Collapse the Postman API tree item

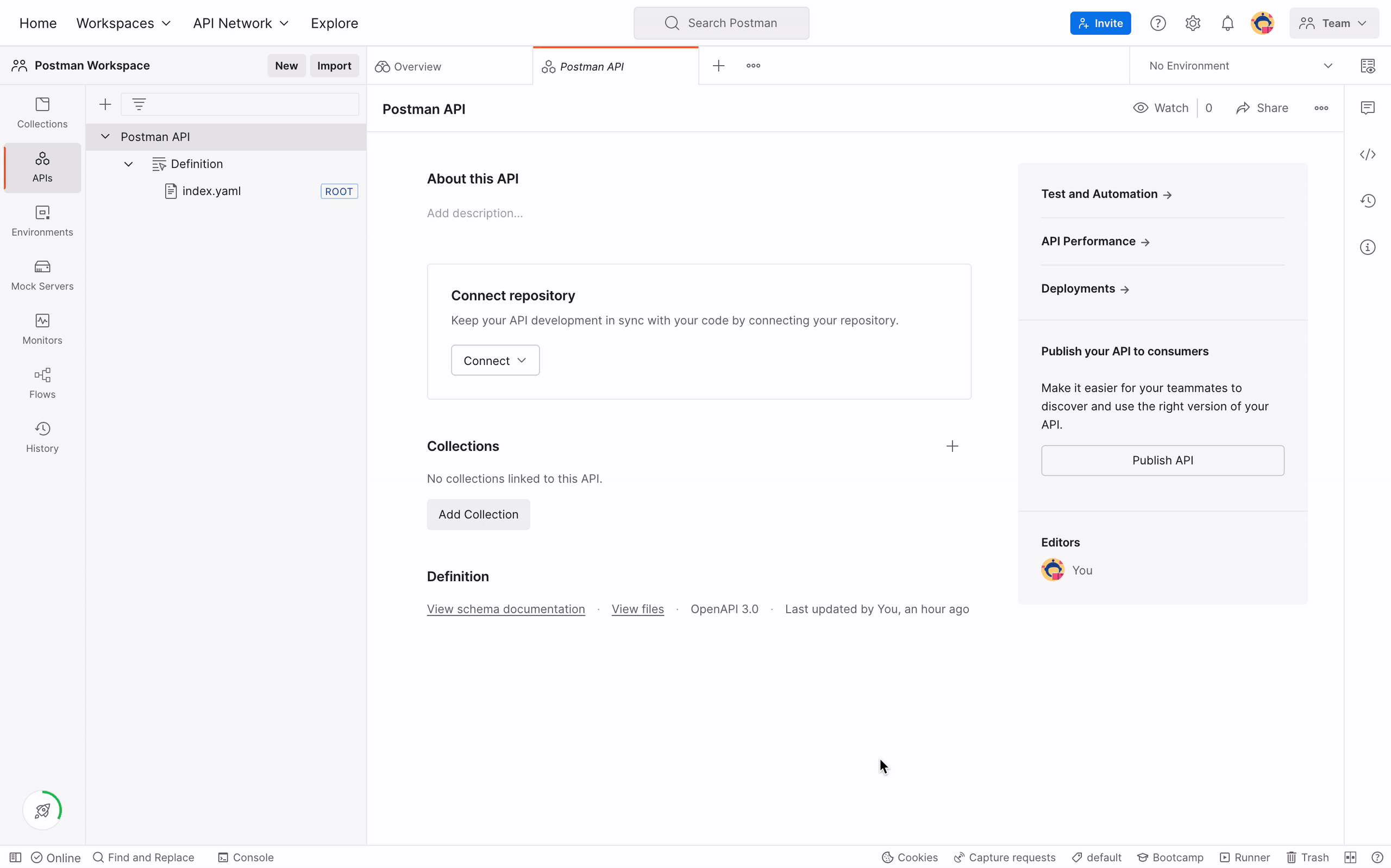105,136
